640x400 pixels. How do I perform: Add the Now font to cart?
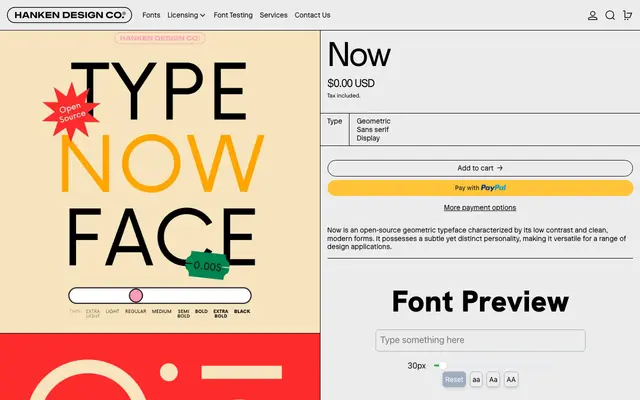point(480,168)
